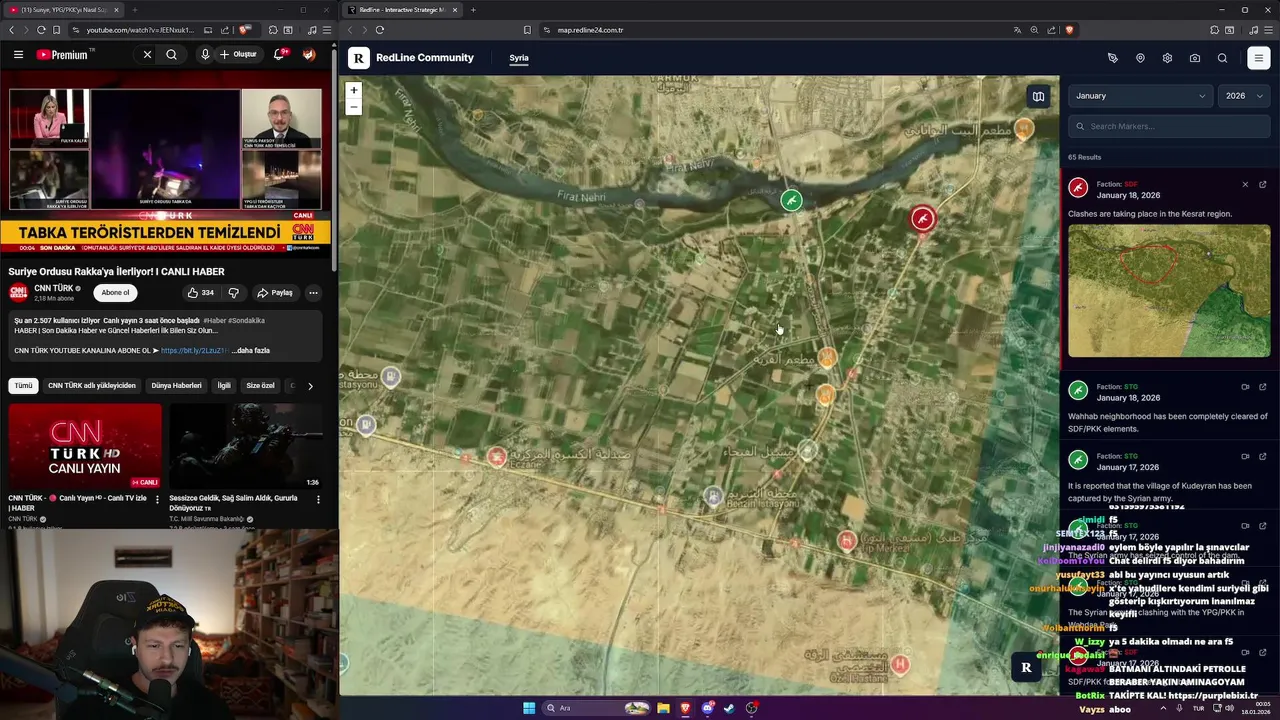Click the green STG marker near Fırat Nehri
1280x720 pixels.
[x=791, y=201]
